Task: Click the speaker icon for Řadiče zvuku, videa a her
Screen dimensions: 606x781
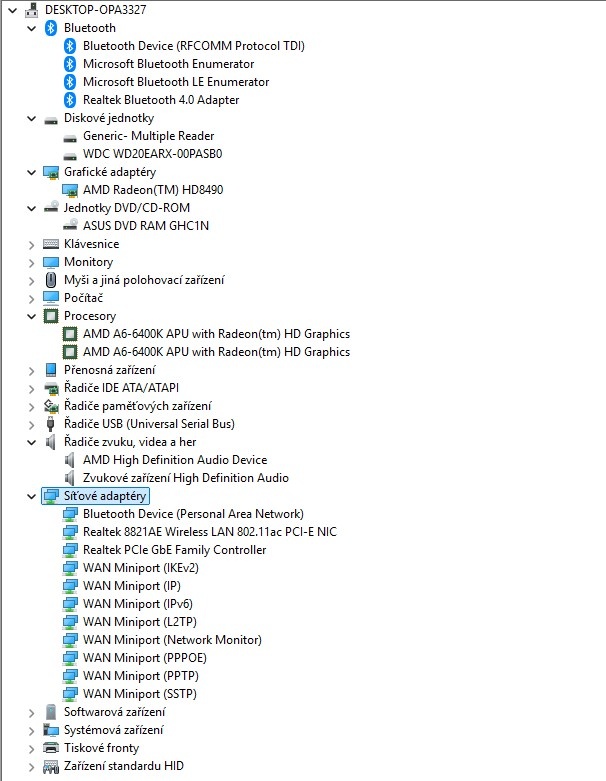Action: (x=51, y=442)
